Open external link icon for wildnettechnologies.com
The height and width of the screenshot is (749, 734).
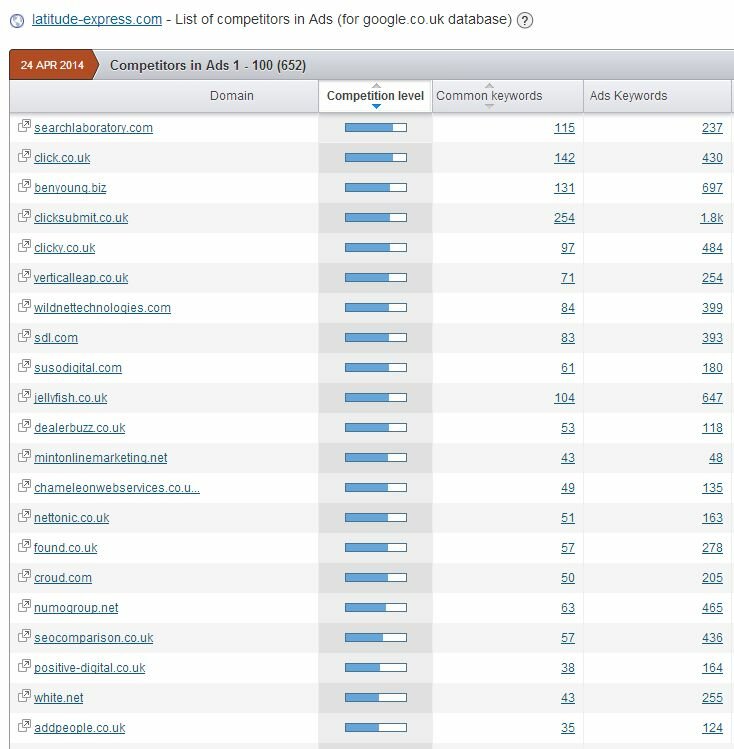click(24, 306)
